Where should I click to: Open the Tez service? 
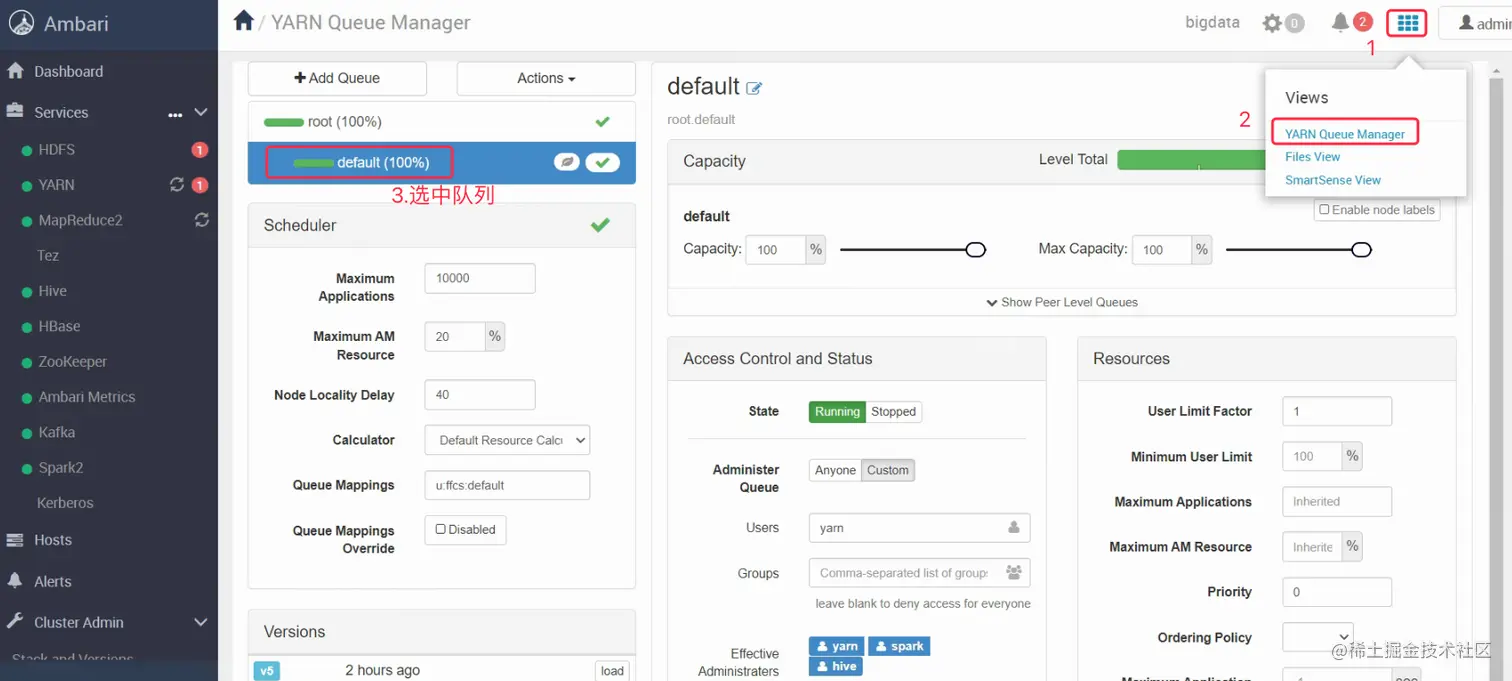point(48,255)
